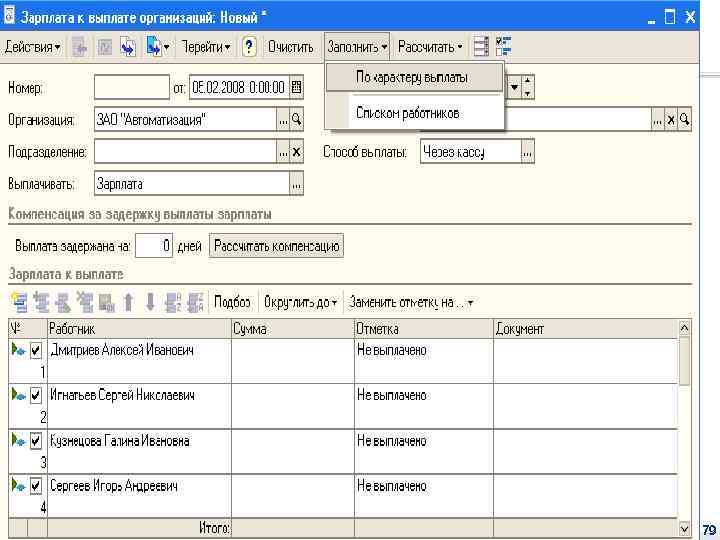Move row down with the arrow icon
The image size is (720, 540).
pos(150,302)
